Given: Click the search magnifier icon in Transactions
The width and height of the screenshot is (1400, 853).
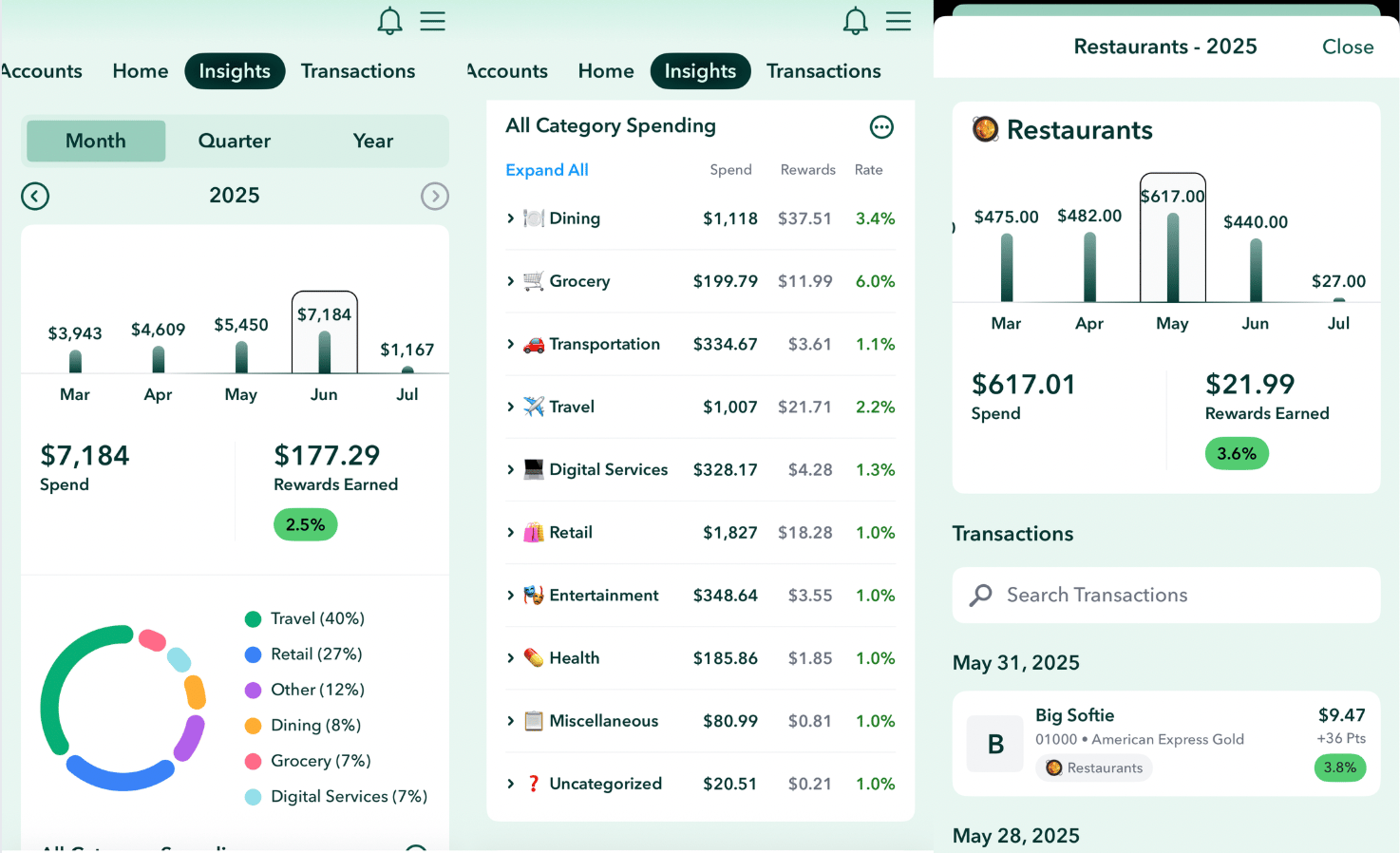Looking at the screenshot, I should [980, 596].
